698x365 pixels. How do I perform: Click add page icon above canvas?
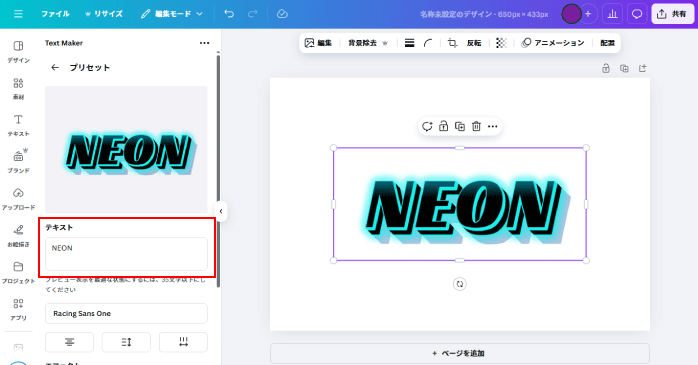[642, 69]
